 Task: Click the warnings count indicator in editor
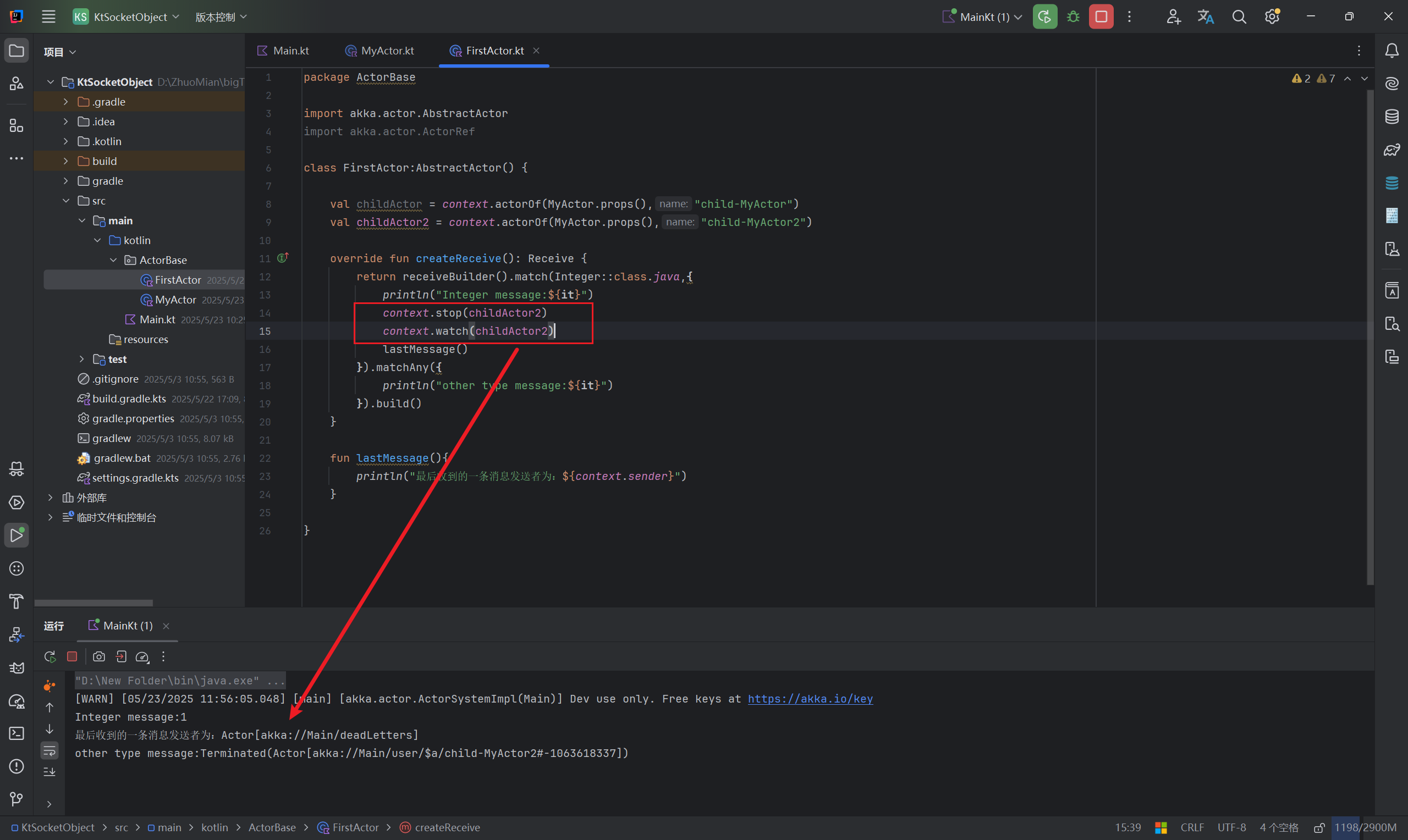click(x=1313, y=79)
